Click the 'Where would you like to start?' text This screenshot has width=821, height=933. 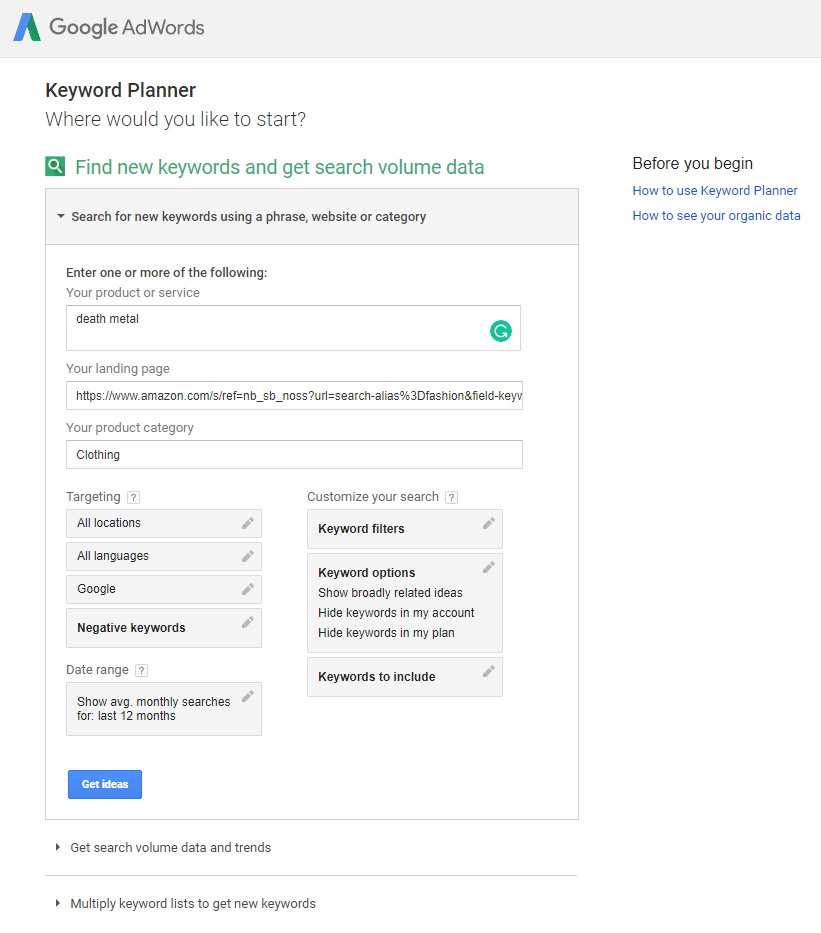176,120
